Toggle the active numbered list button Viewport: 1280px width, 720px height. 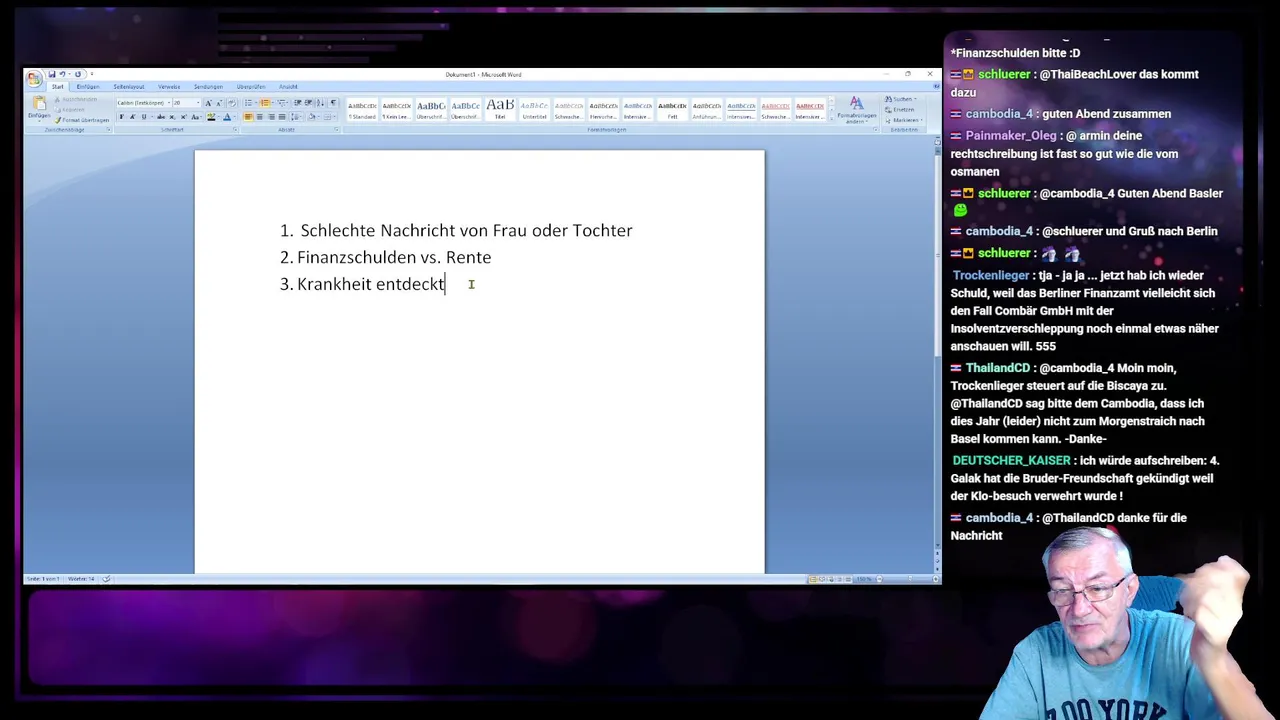(264, 103)
